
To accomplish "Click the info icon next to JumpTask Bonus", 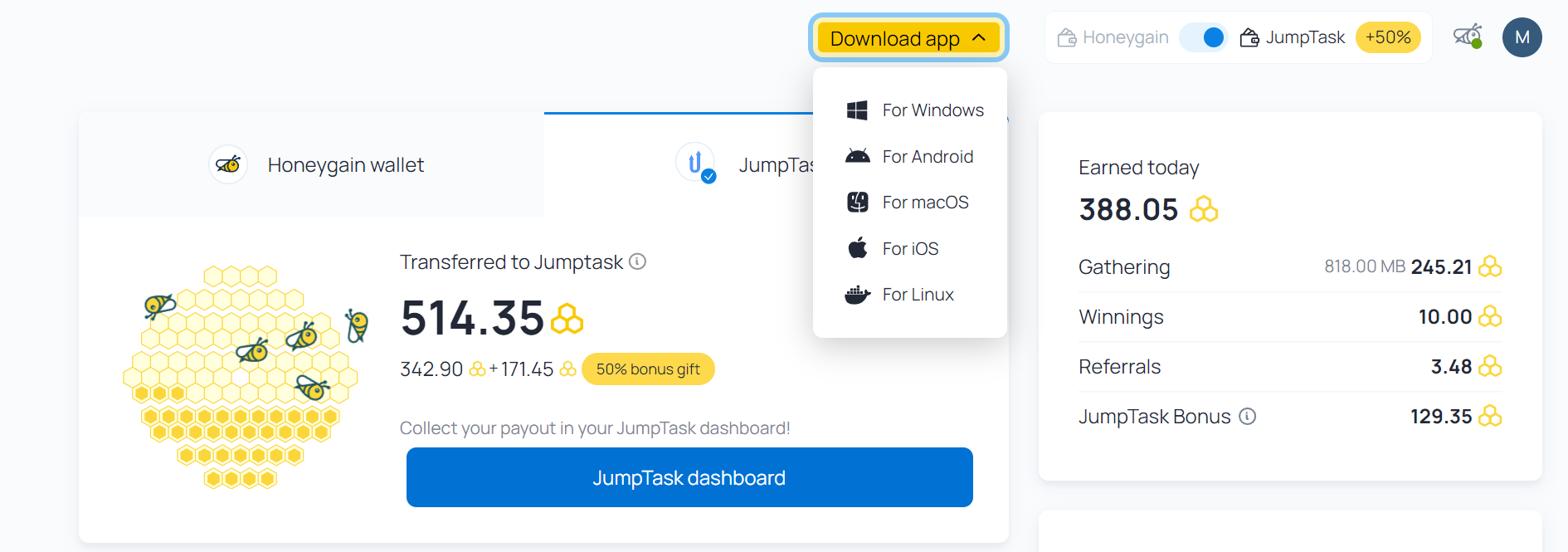I will [x=1247, y=416].
